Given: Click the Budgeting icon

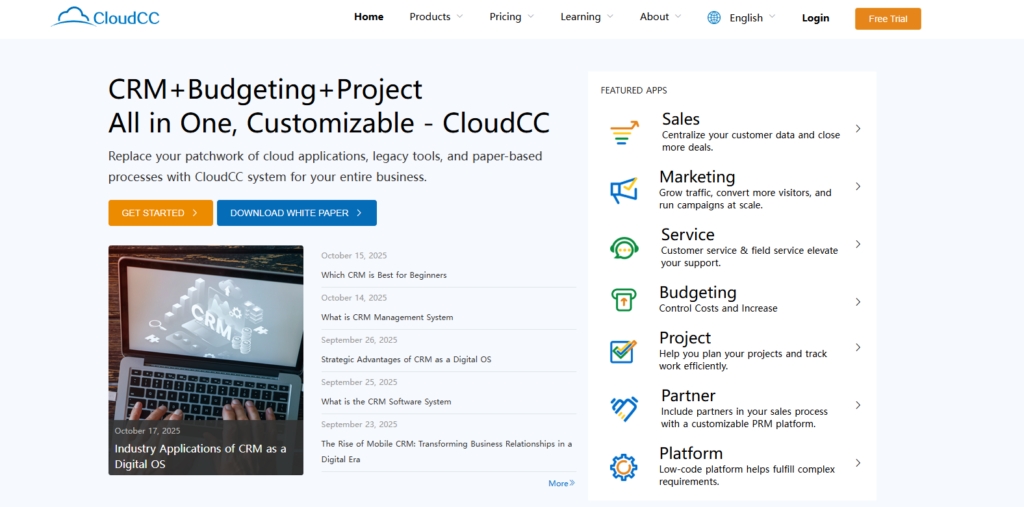Looking at the screenshot, I should (624, 299).
